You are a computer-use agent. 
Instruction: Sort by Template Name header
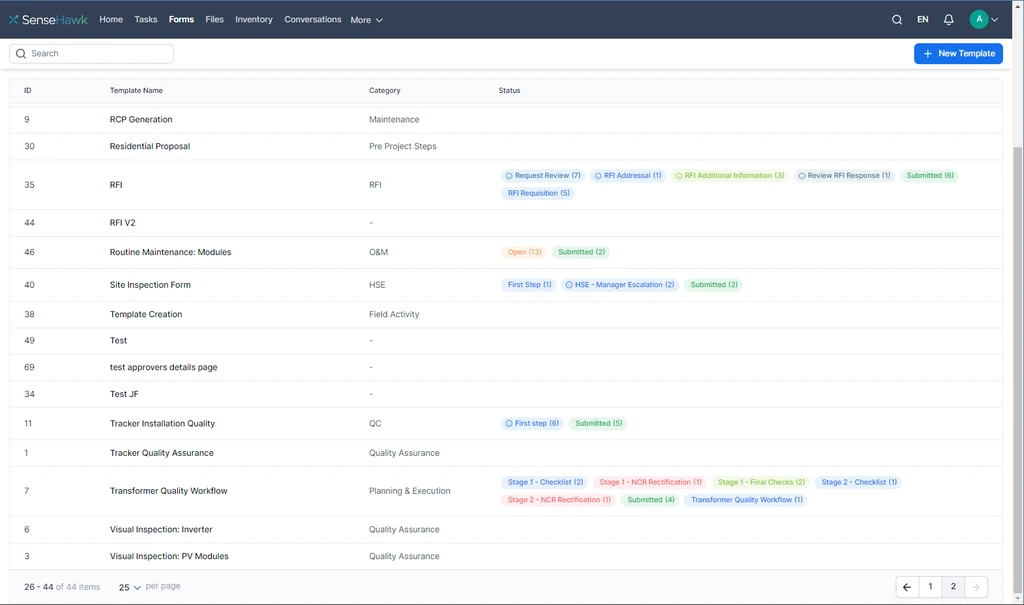click(x=136, y=91)
